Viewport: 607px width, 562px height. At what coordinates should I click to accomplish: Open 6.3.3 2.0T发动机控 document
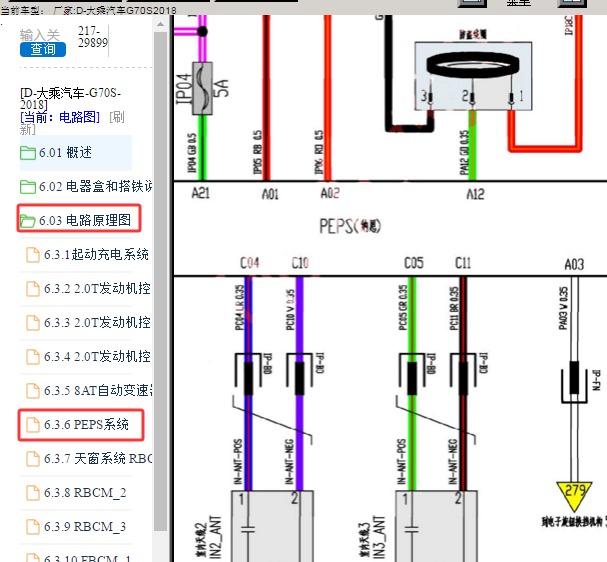(88, 323)
